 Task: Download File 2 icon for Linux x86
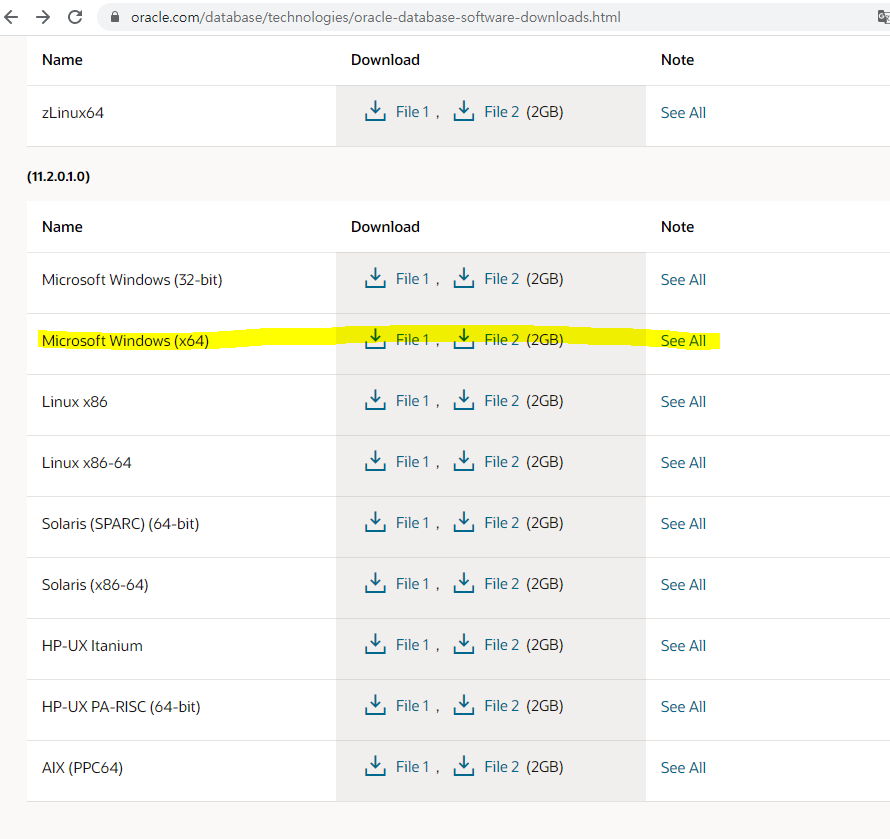click(x=464, y=400)
